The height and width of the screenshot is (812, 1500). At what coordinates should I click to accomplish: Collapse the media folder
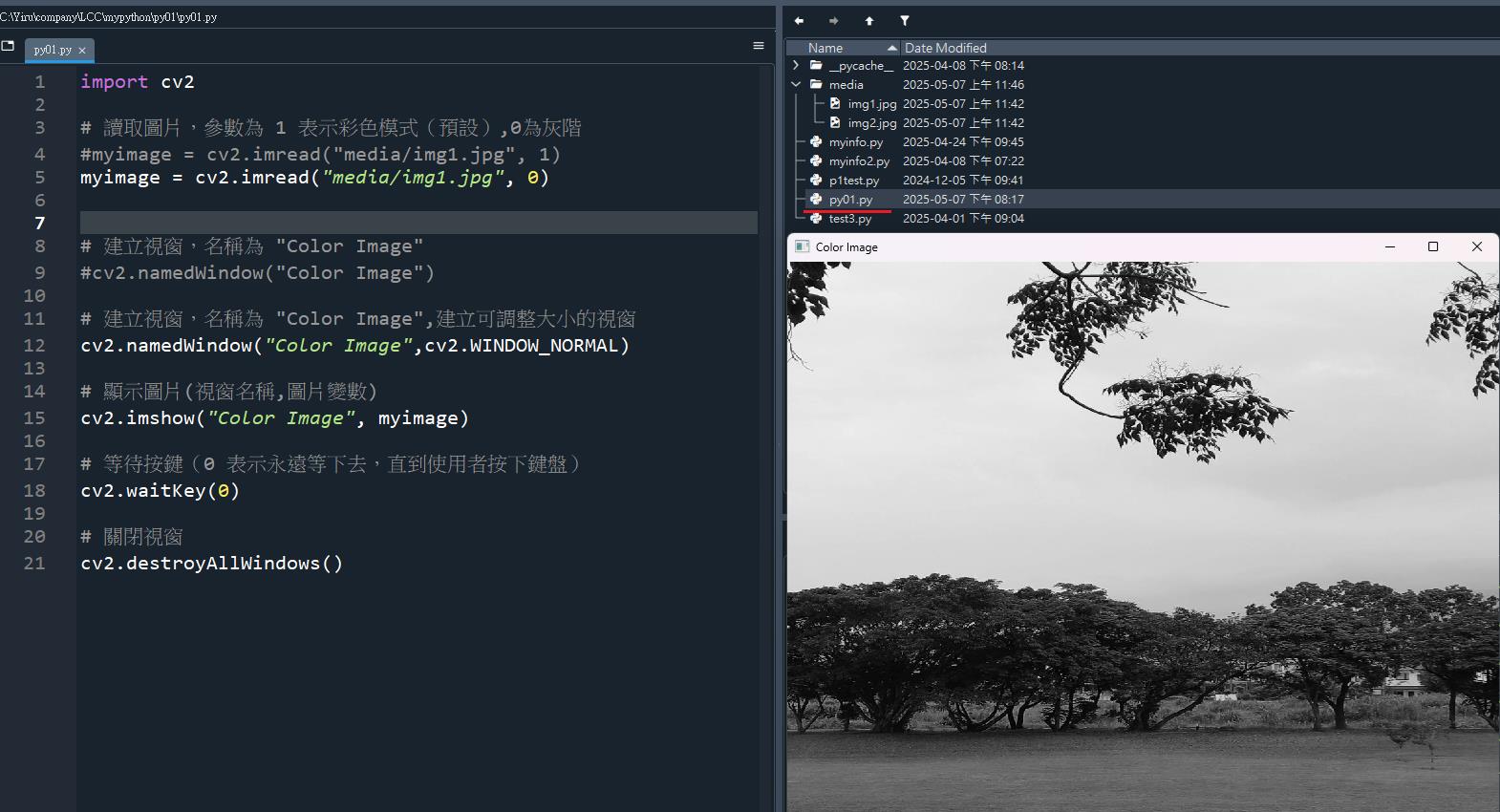[796, 84]
